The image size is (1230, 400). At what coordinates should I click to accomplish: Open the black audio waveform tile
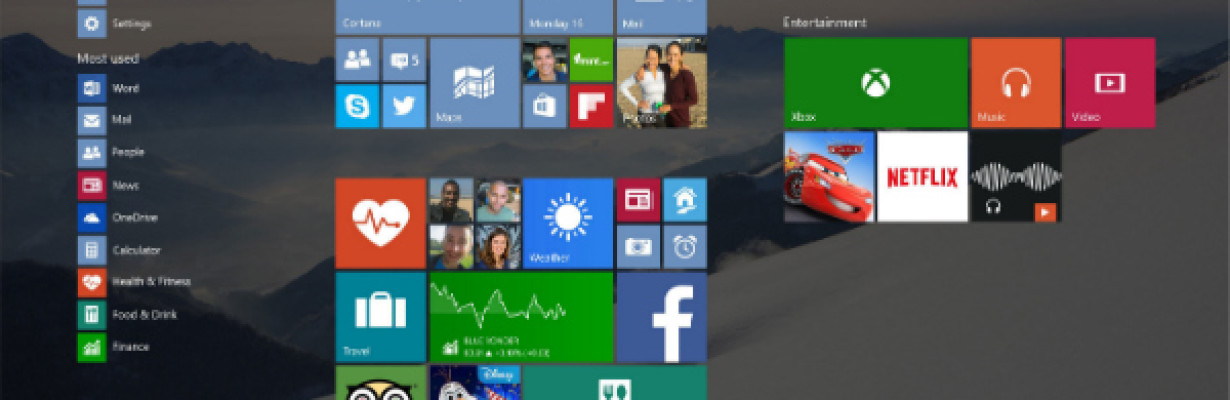(1016, 176)
